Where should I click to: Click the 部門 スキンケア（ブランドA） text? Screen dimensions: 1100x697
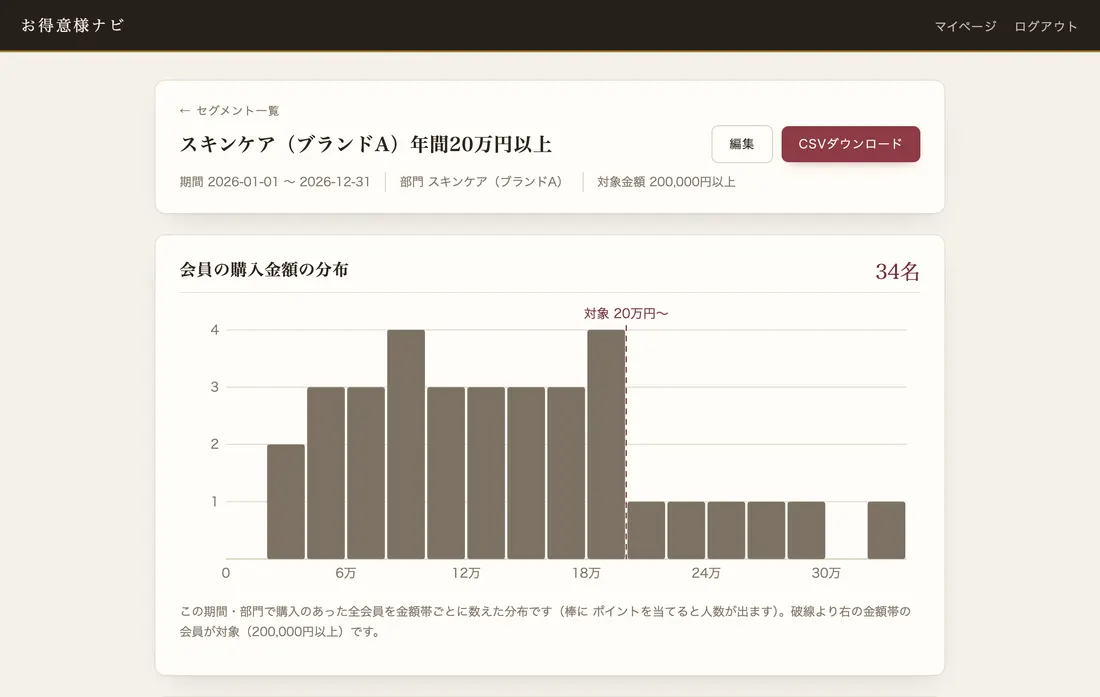click(x=481, y=182)
